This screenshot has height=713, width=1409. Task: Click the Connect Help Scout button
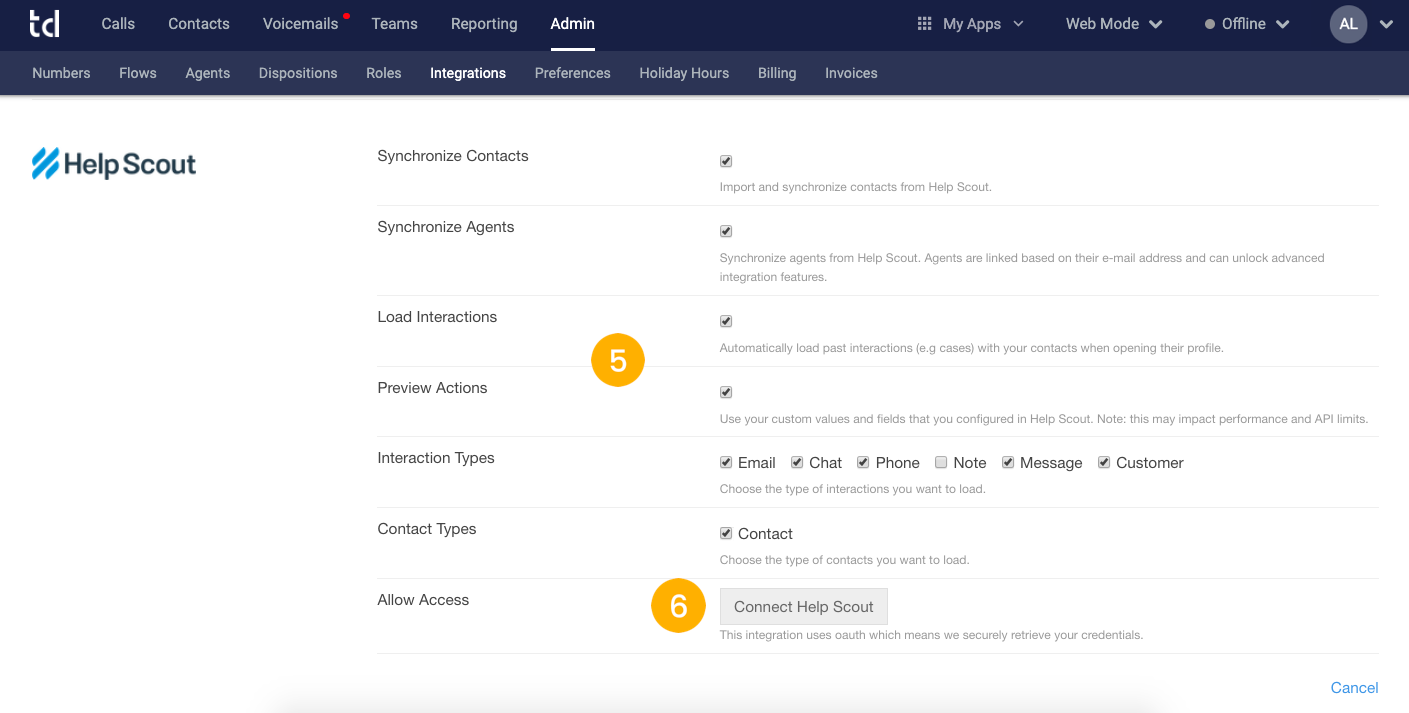pos(804,606)
